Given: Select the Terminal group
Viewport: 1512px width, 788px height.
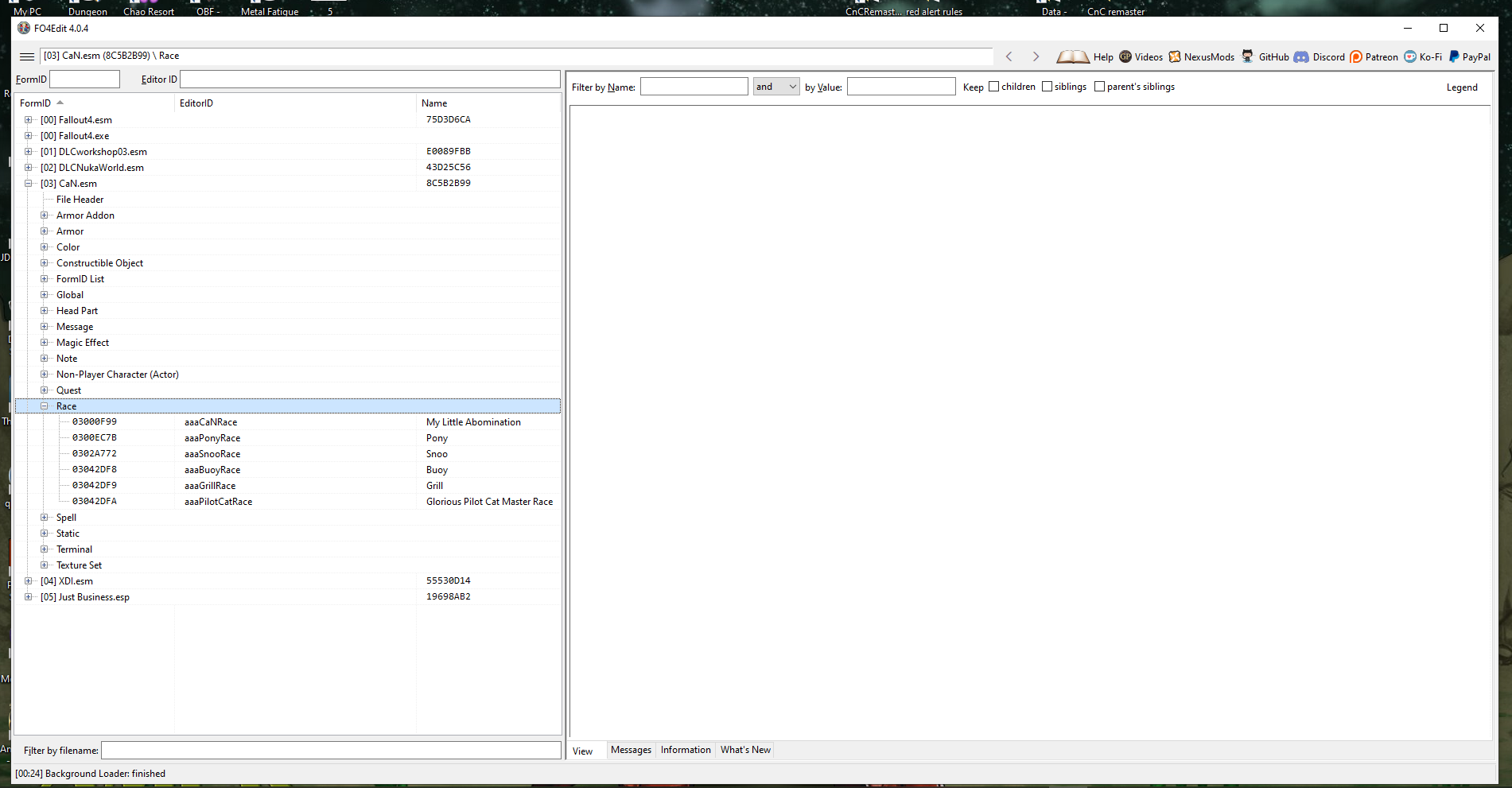Looking at the screenshot, I should [74, 549].
